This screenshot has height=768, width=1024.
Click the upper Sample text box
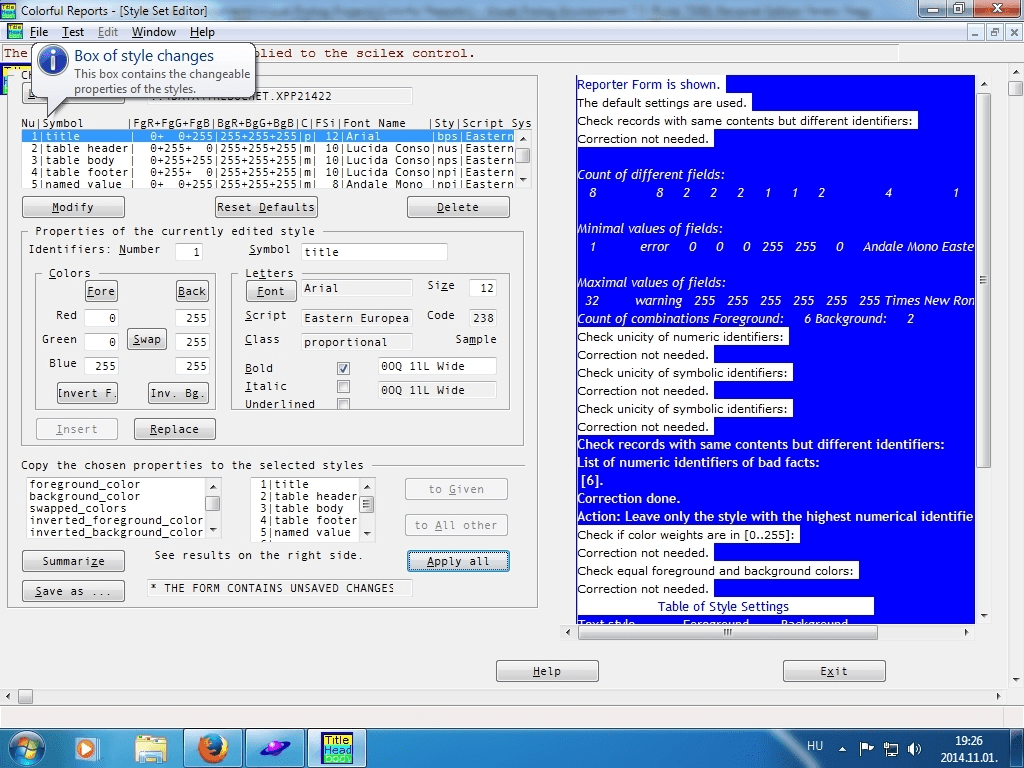pos(437,366)
